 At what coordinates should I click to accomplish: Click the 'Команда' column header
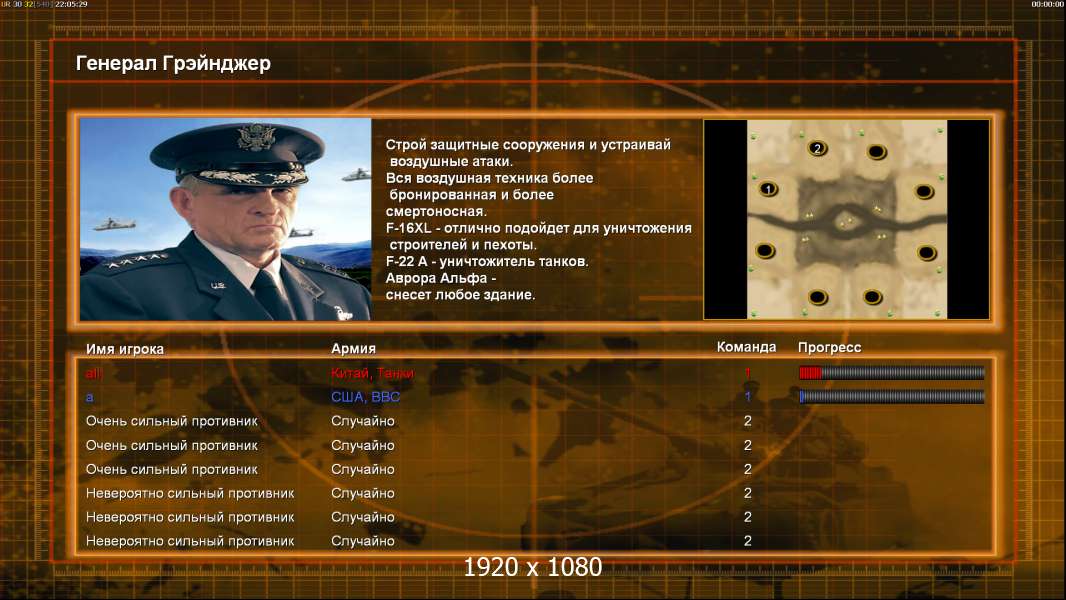(x=746, y=347)
